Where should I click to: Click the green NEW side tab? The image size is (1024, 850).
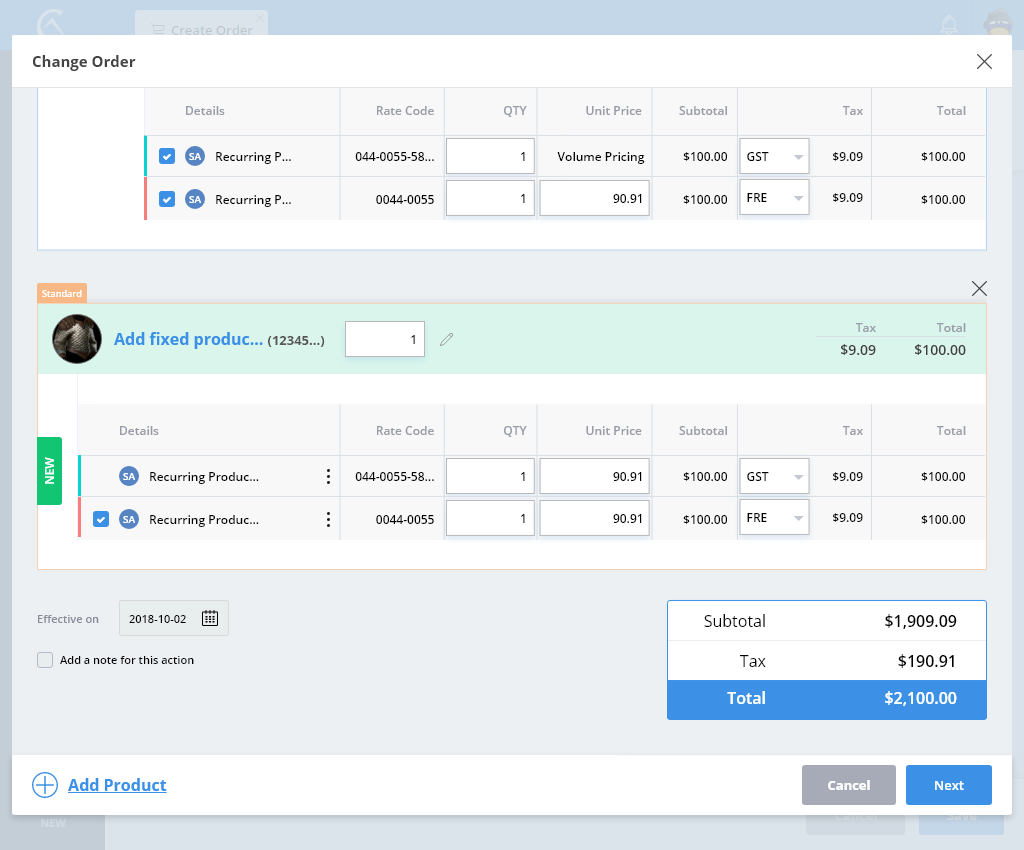point(49,471)
